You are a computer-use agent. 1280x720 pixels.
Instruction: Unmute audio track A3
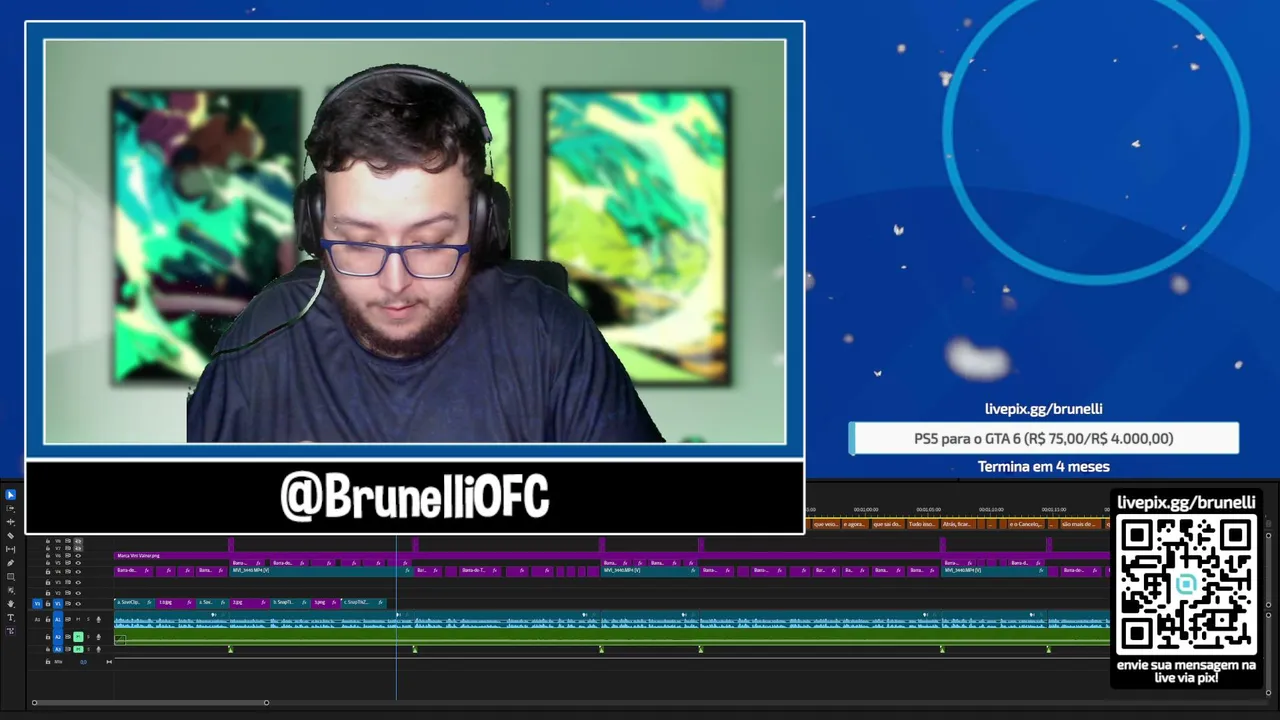(x=78, y=649)
